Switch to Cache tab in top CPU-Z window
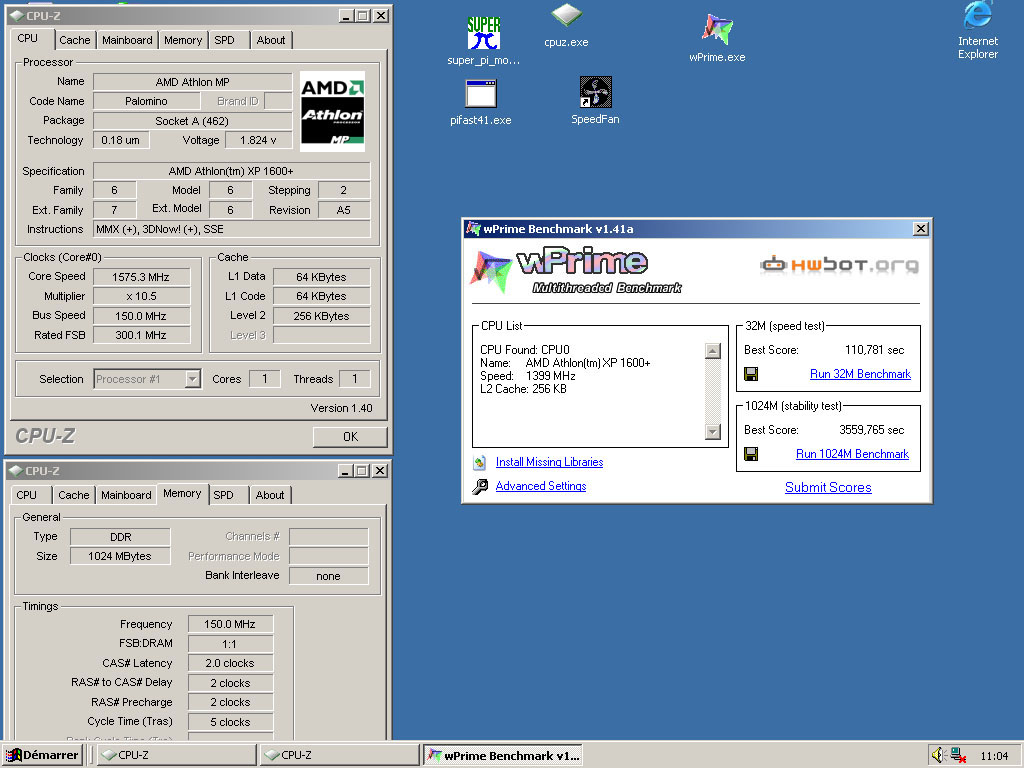Viewport: 1024px width, 768px height. [74, 40]
